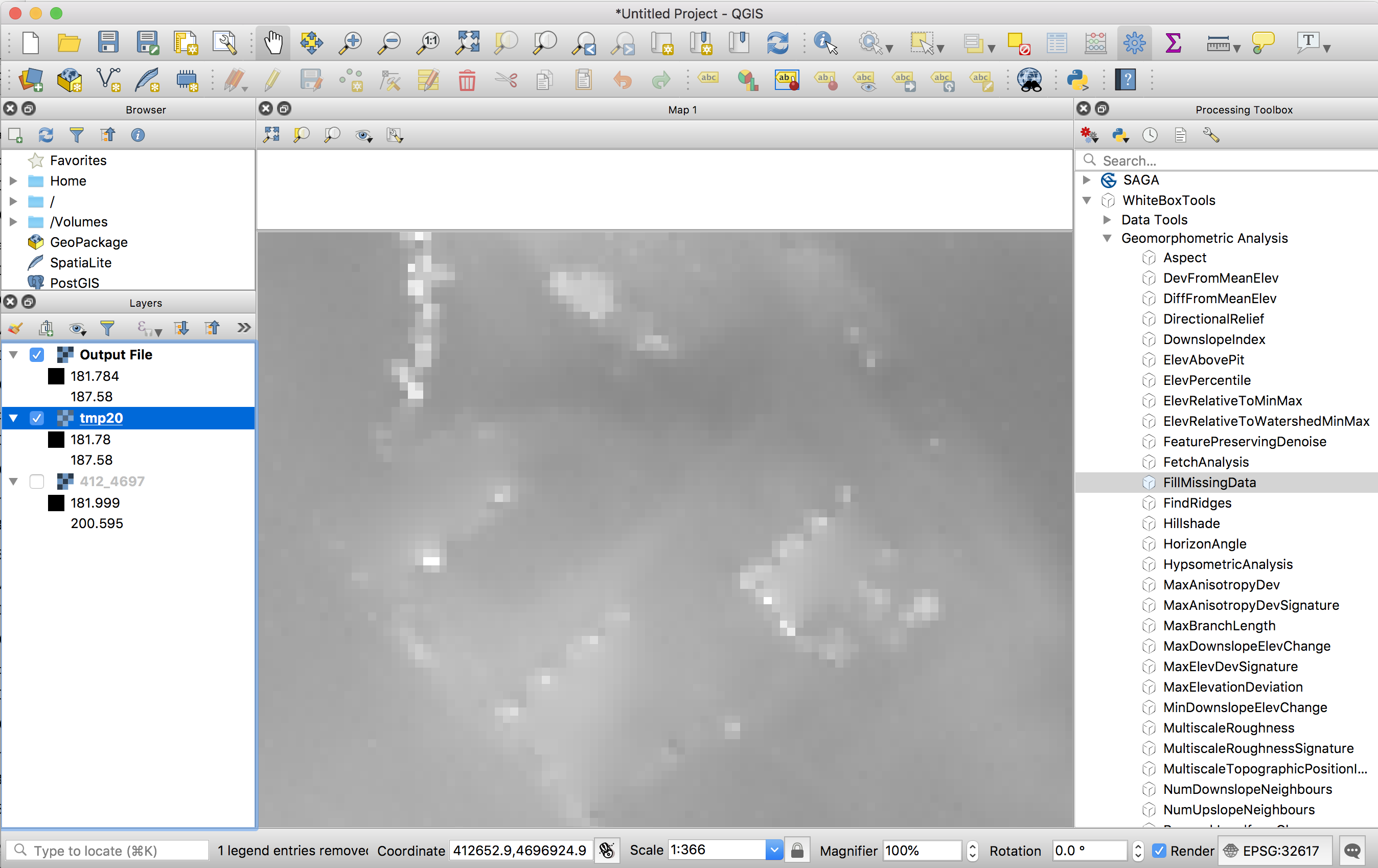Viewport: 1378px width, 868px height.
Task: Click Manage Map Themes eye in Layers panel
Action: 77,328
